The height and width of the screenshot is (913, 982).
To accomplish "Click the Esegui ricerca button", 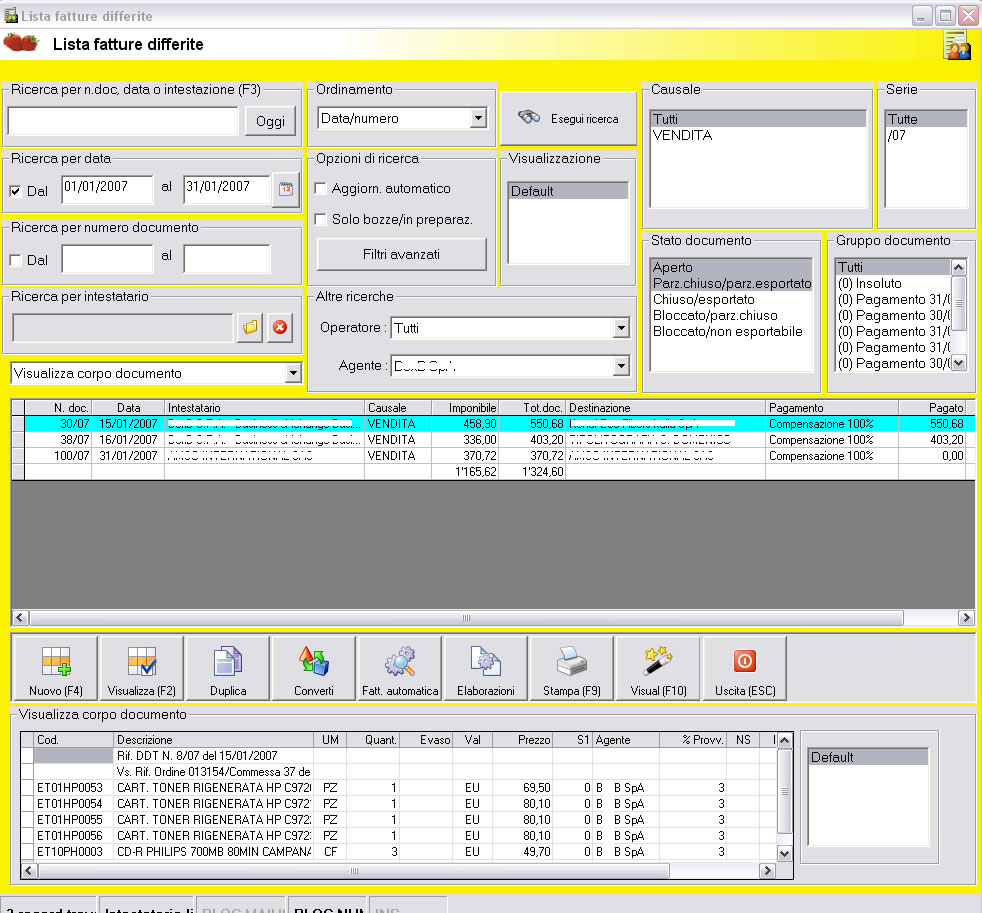I will 568,118.
